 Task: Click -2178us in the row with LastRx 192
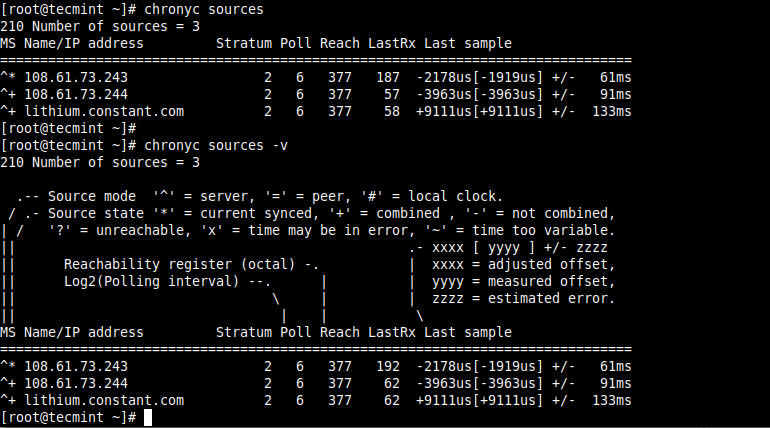click(444, 367)
